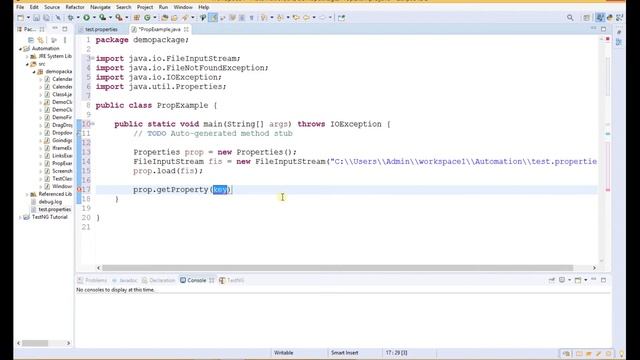Open the Debug button dropdown arrow
Viewport: 640px width, 360px height.
(x=78, y=18)
